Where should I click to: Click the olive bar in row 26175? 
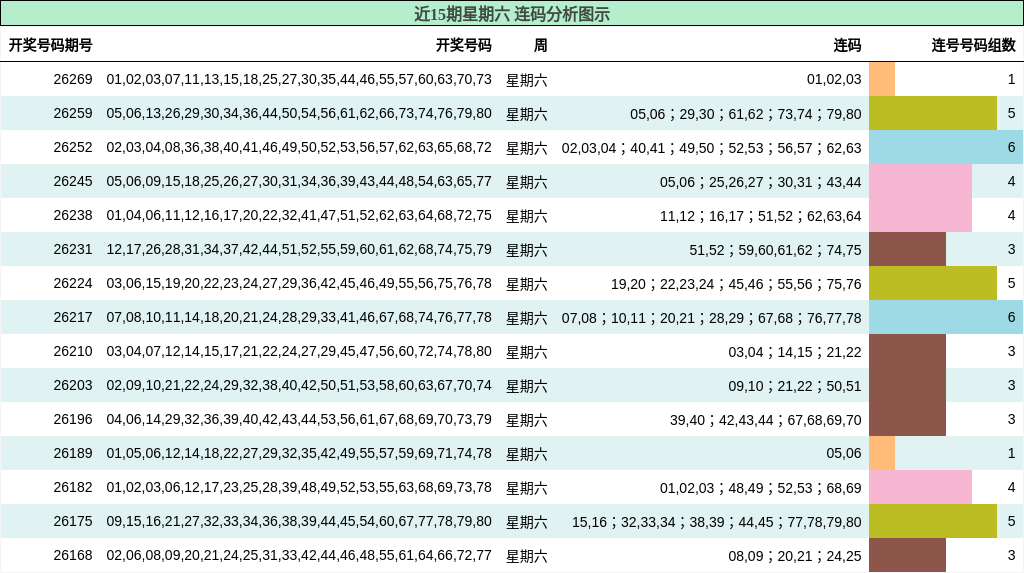[933, 521]
